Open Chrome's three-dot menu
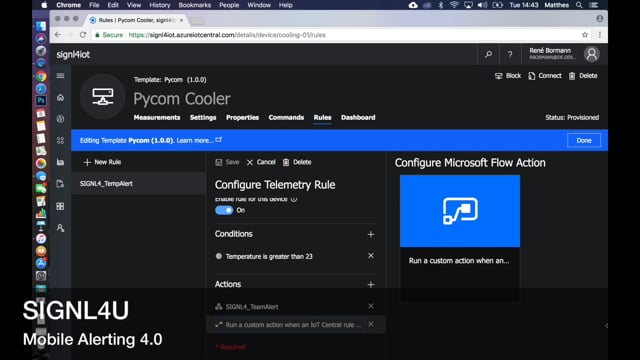 tap(600, 35)
